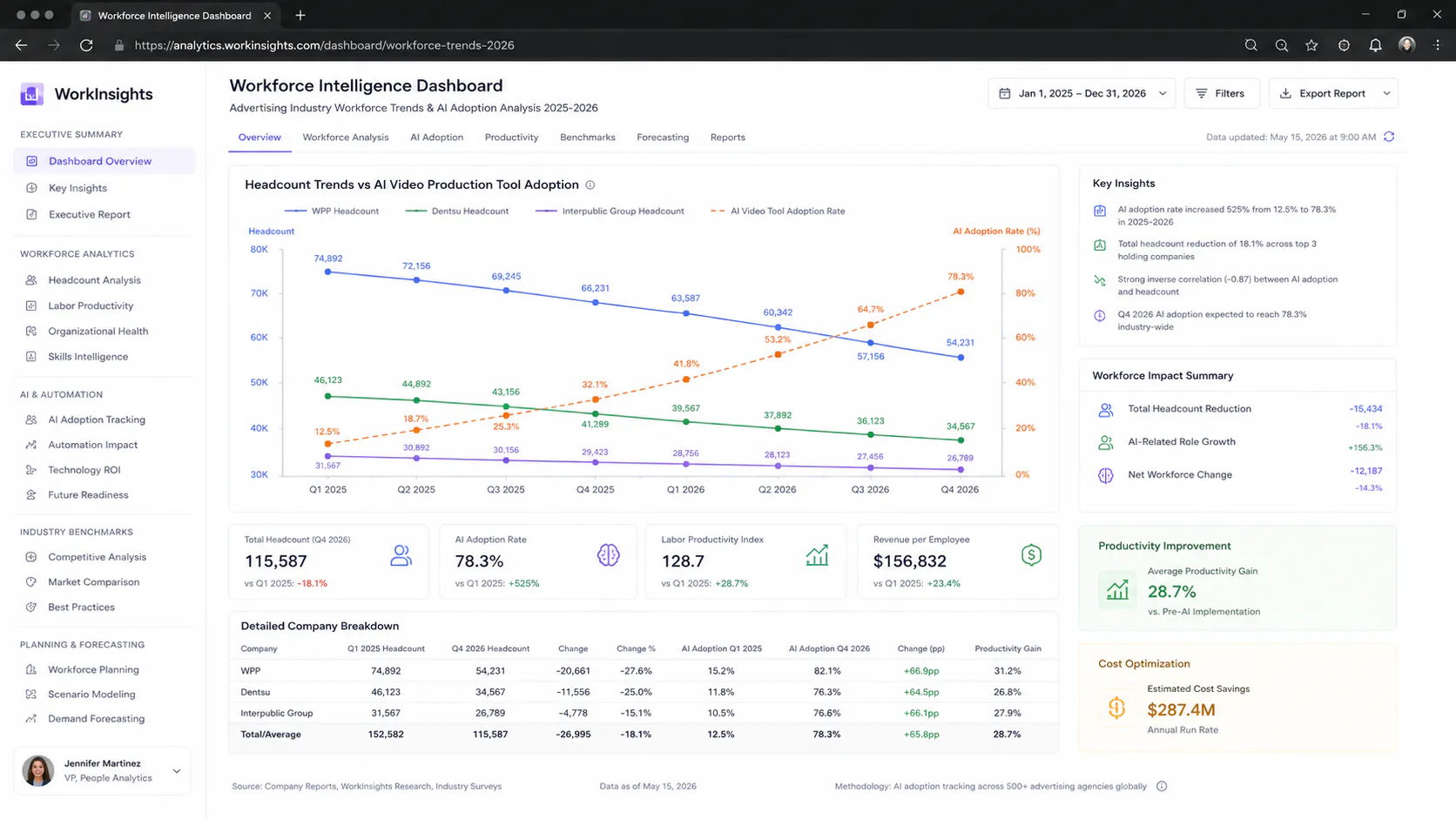
Task: Click the Future Readiness sidebar icon
Action: [31, 494]
